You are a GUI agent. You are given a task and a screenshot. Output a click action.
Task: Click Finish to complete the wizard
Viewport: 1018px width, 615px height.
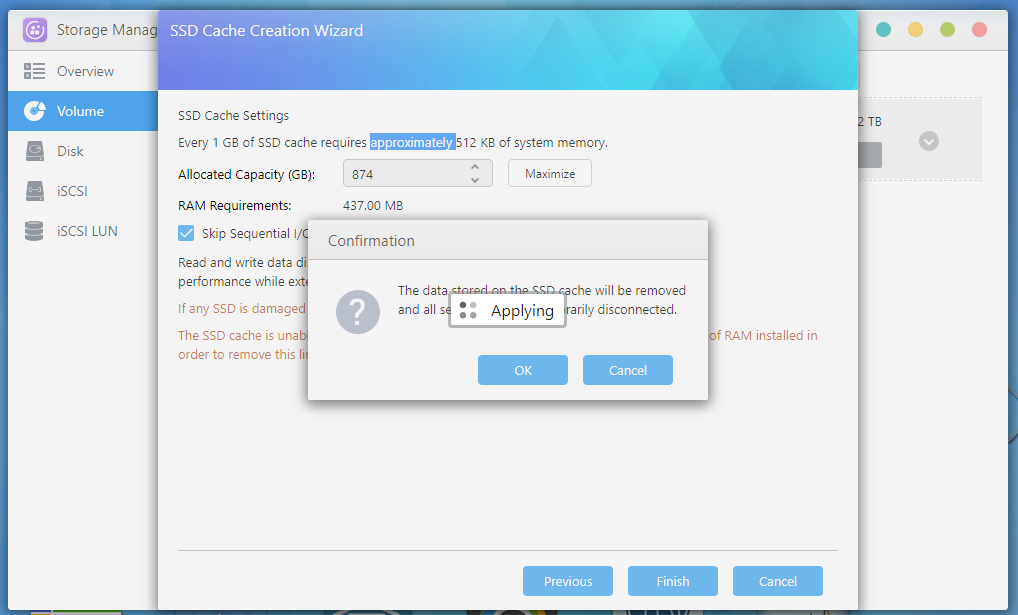click(672, 581)
